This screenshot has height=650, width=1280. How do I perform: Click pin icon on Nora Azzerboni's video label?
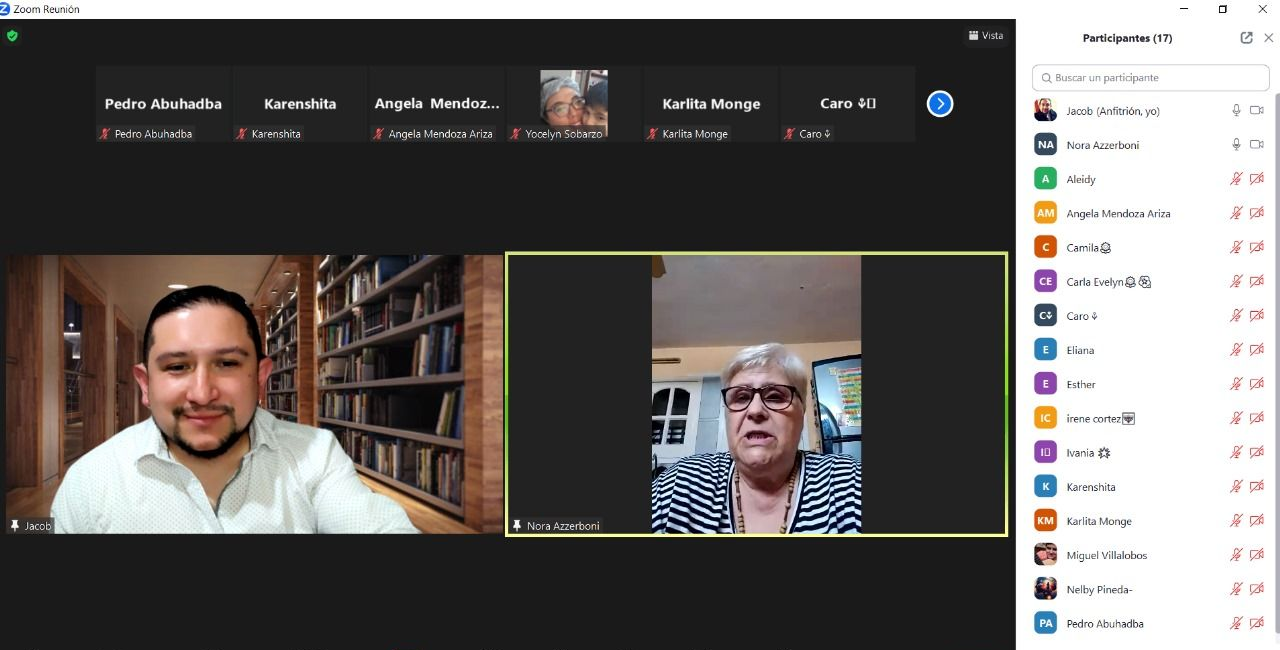(517, 525)
